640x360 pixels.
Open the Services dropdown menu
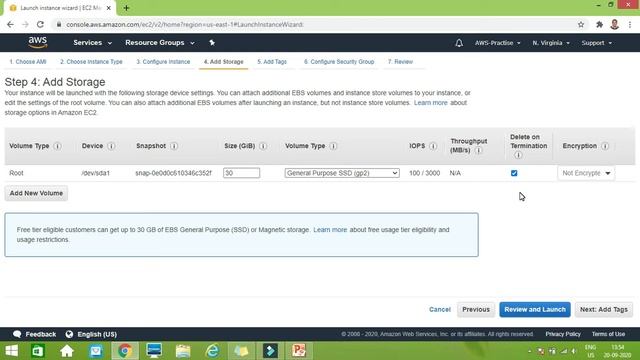[x=92, y=42]
